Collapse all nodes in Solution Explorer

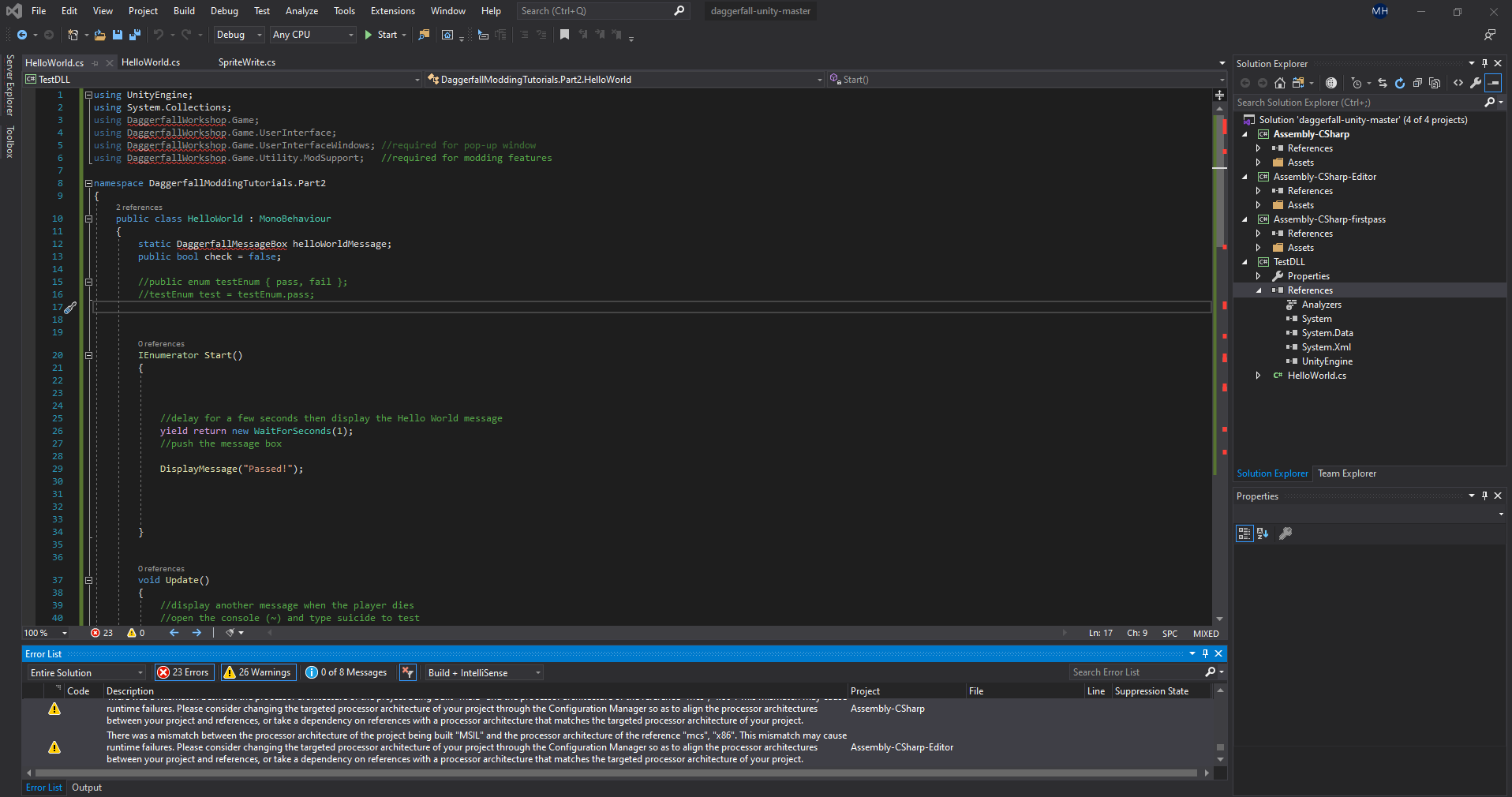click(x=1417, y=83)
